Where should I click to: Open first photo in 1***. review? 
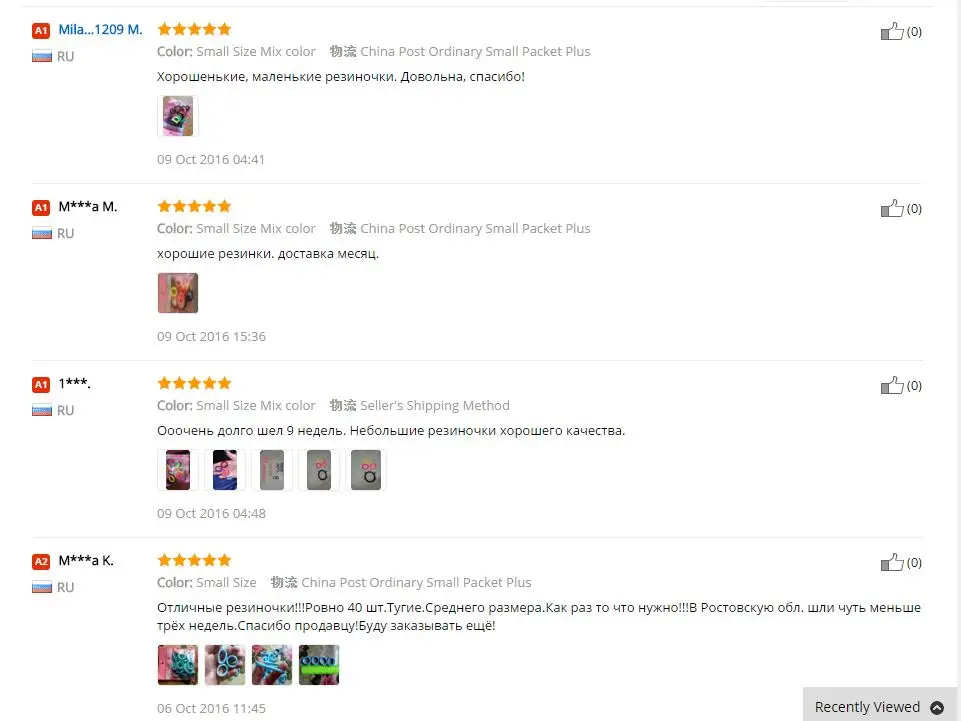(178, 470)
